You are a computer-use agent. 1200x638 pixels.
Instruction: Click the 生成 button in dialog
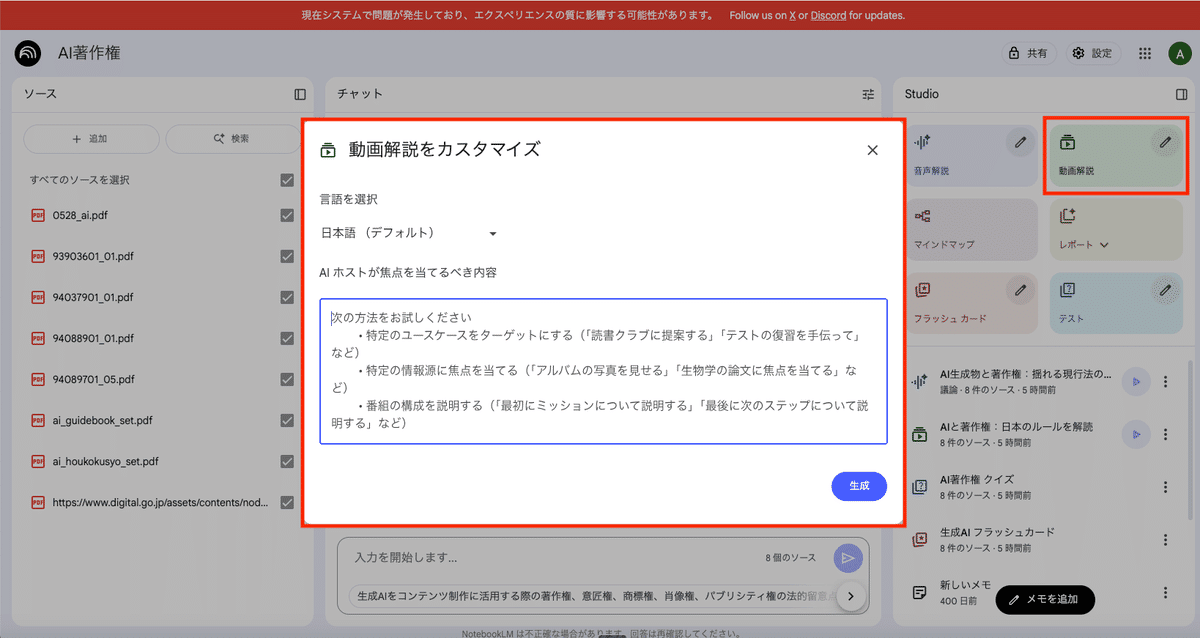coord(859,486)
